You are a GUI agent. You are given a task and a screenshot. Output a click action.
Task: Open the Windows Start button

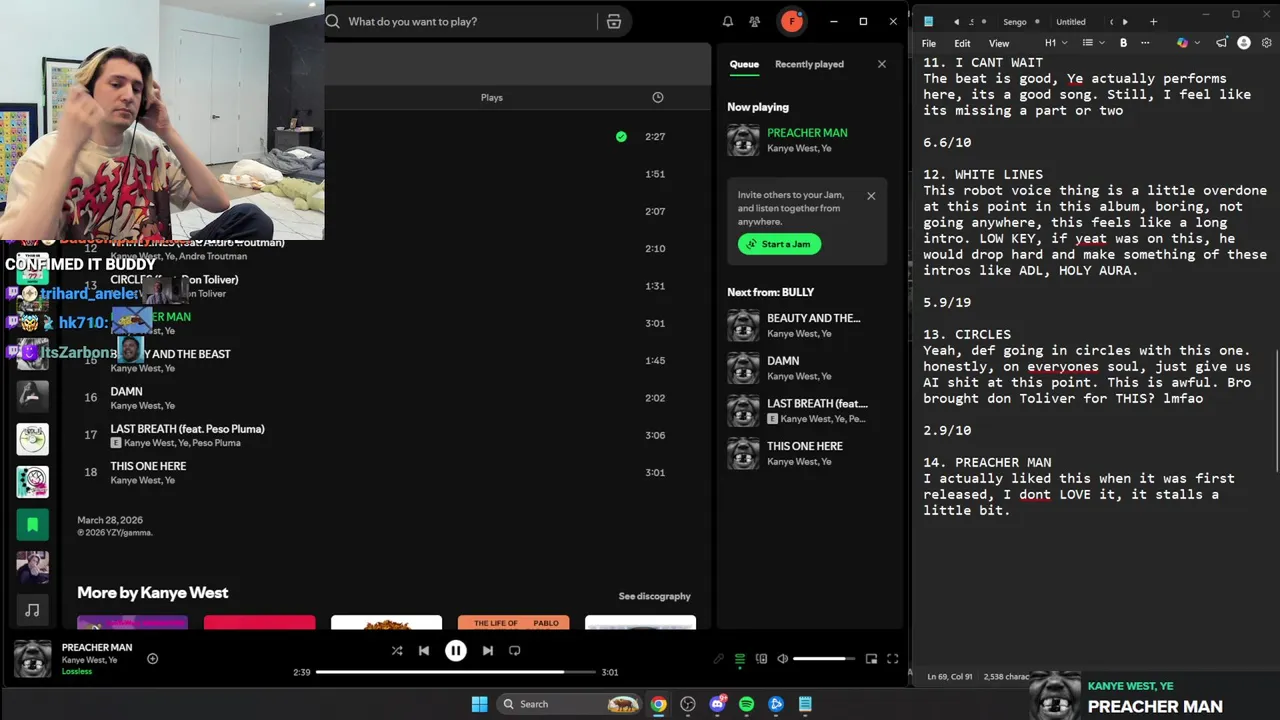click(479, 704)
